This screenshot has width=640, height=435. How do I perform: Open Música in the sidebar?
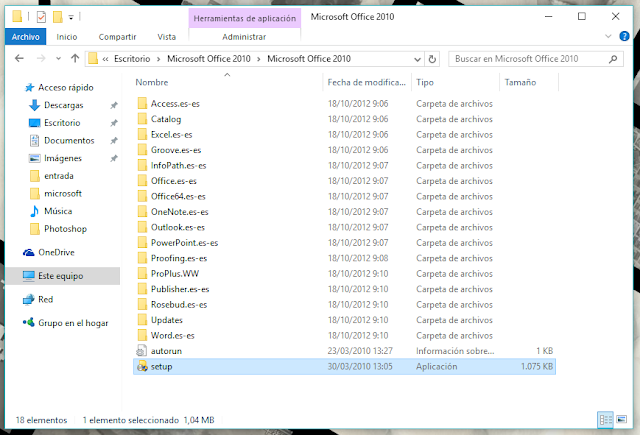[x=58, y=211]
